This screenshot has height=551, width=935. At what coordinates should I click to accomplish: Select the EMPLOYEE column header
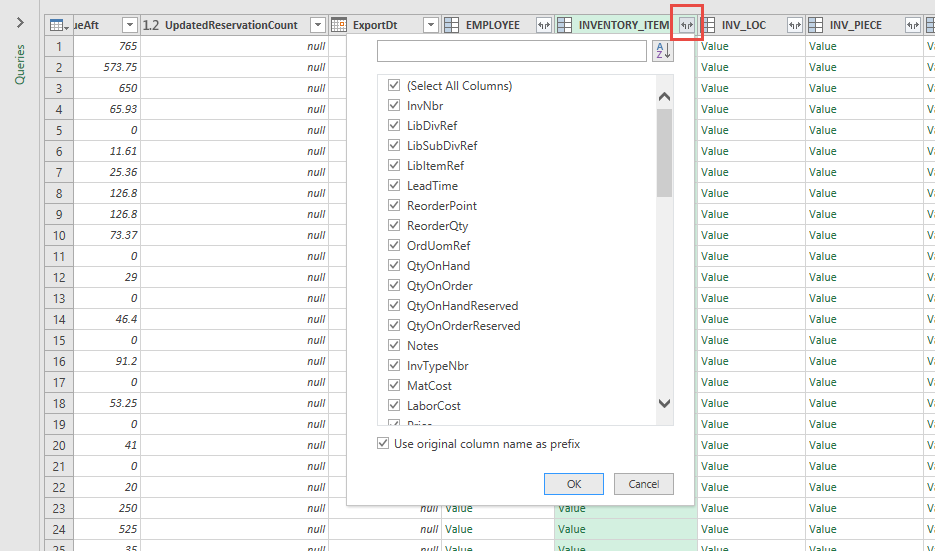tap(493, 25)
